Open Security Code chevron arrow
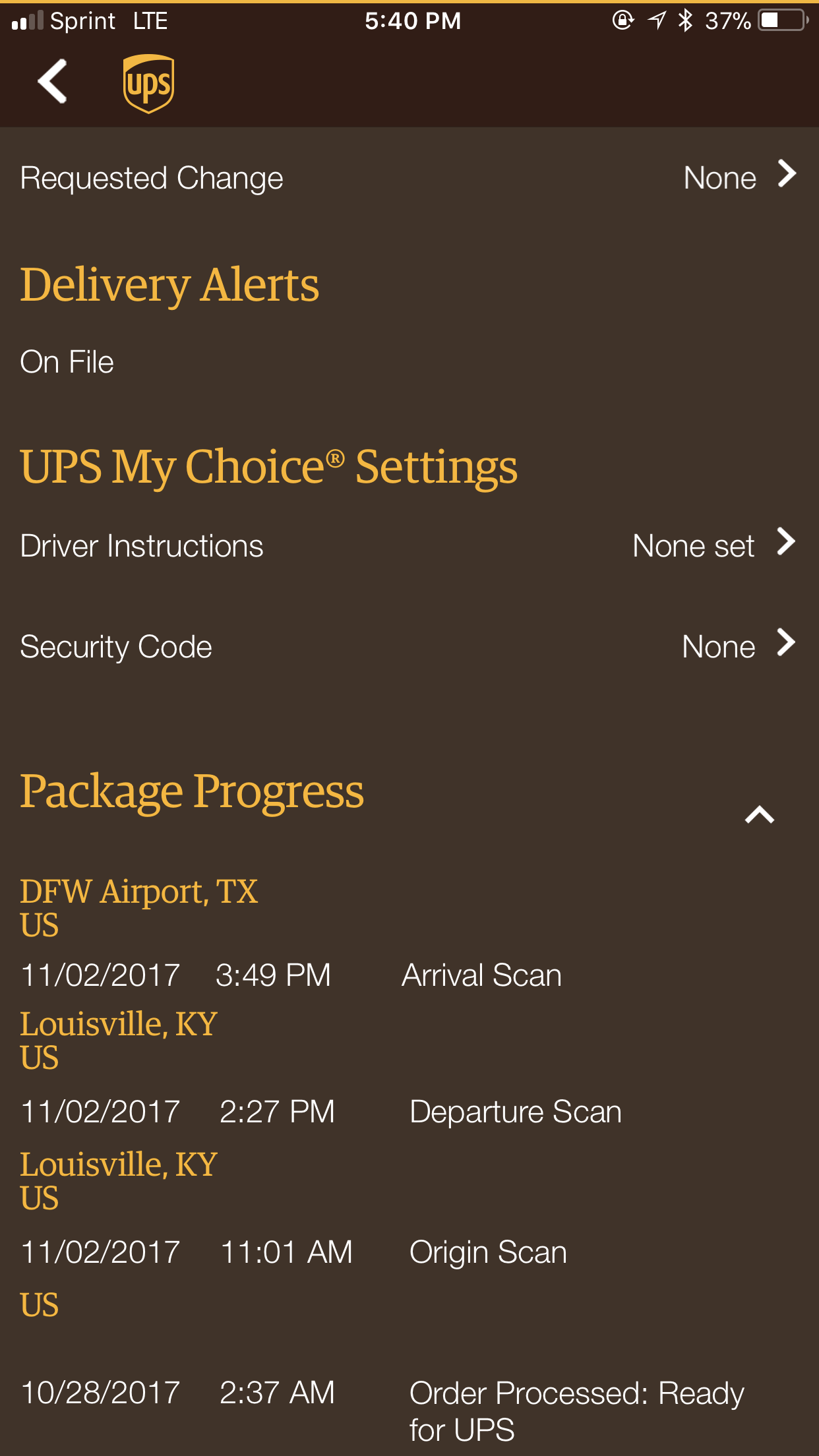 click(x=786, y=643)
